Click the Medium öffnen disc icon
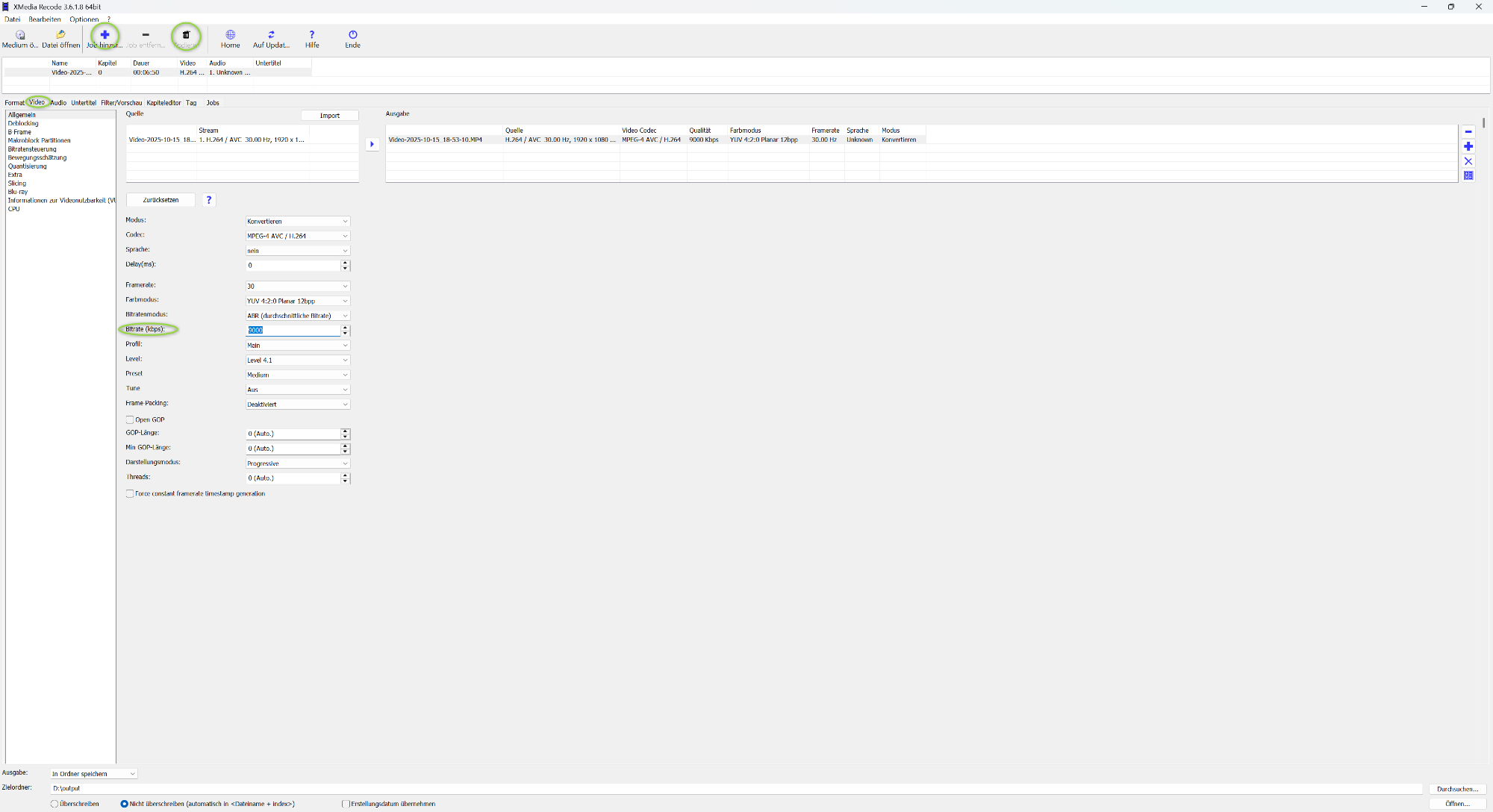 (20, 35)
